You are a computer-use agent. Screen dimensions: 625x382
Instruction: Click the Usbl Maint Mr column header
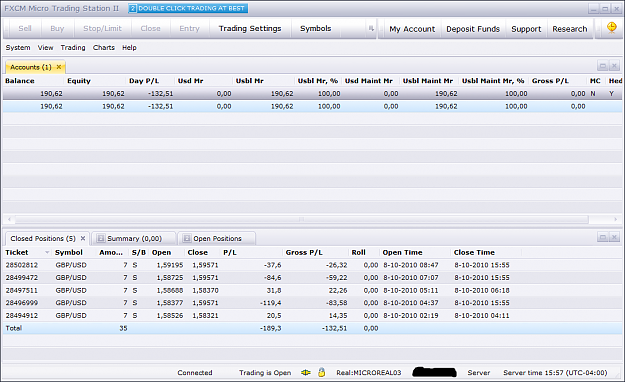[x=428, y=81]
